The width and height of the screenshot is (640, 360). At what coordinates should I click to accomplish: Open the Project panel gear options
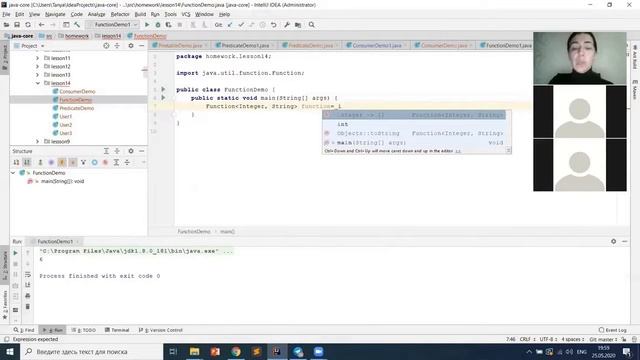[131, 46]
